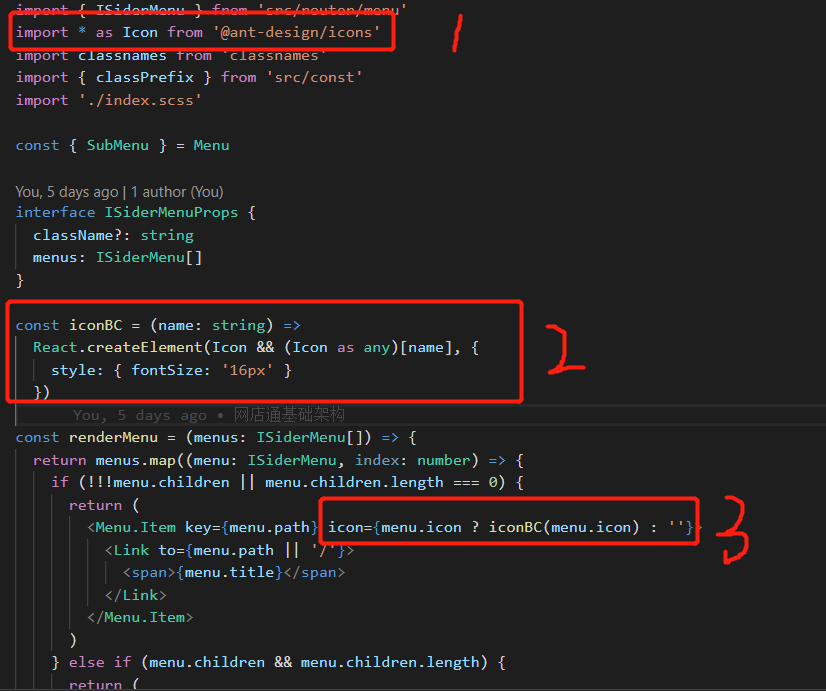Click the 'iconBC' constant name
Screen dimensions: 826x691
(x=95, y=325)
